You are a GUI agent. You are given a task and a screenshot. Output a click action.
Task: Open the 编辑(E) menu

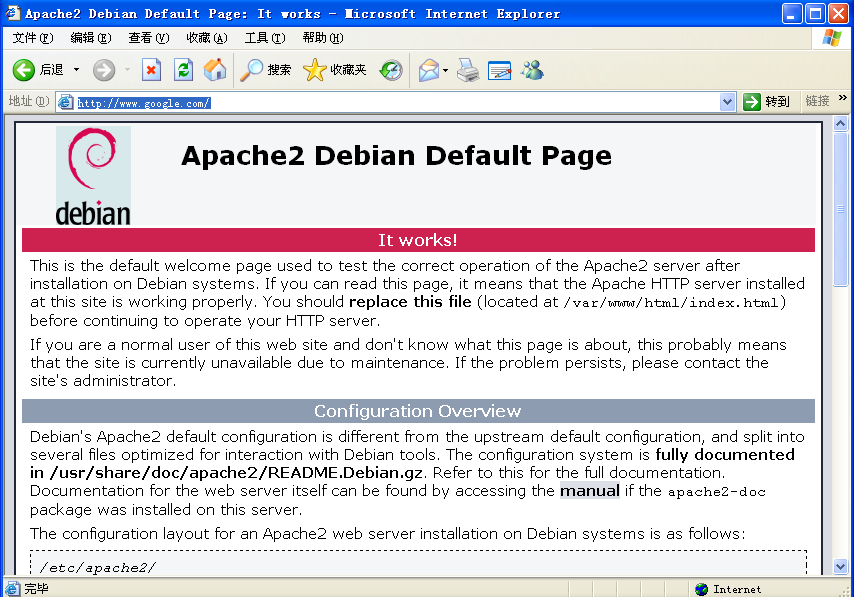(x=91, y=38)
